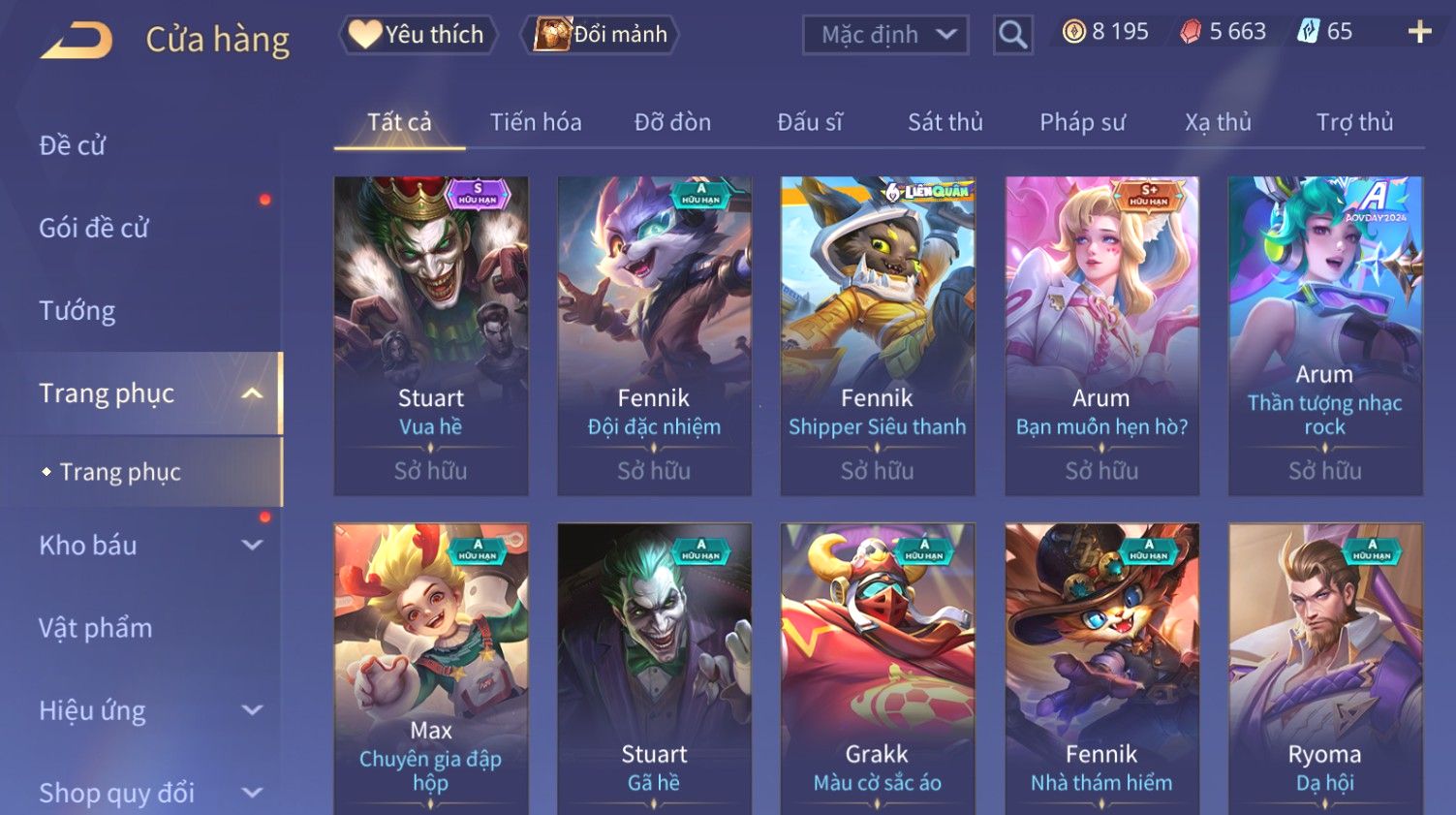Image resolution: width=1456 pixels, height=815 pixels.
Task: Collapse the Trang phục sidebar section
Action: click(x=252, y=393)
